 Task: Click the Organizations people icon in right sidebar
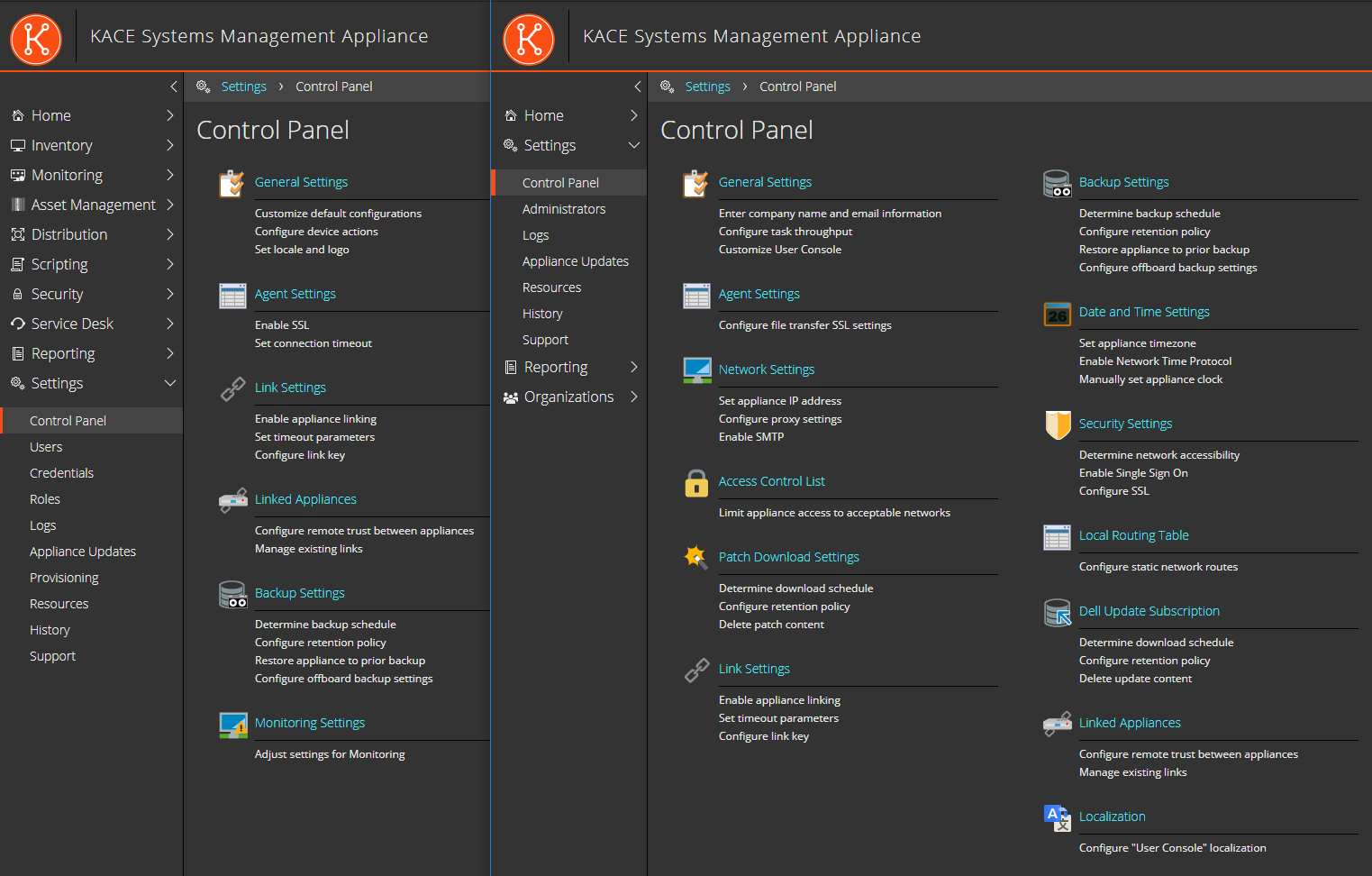510,397
